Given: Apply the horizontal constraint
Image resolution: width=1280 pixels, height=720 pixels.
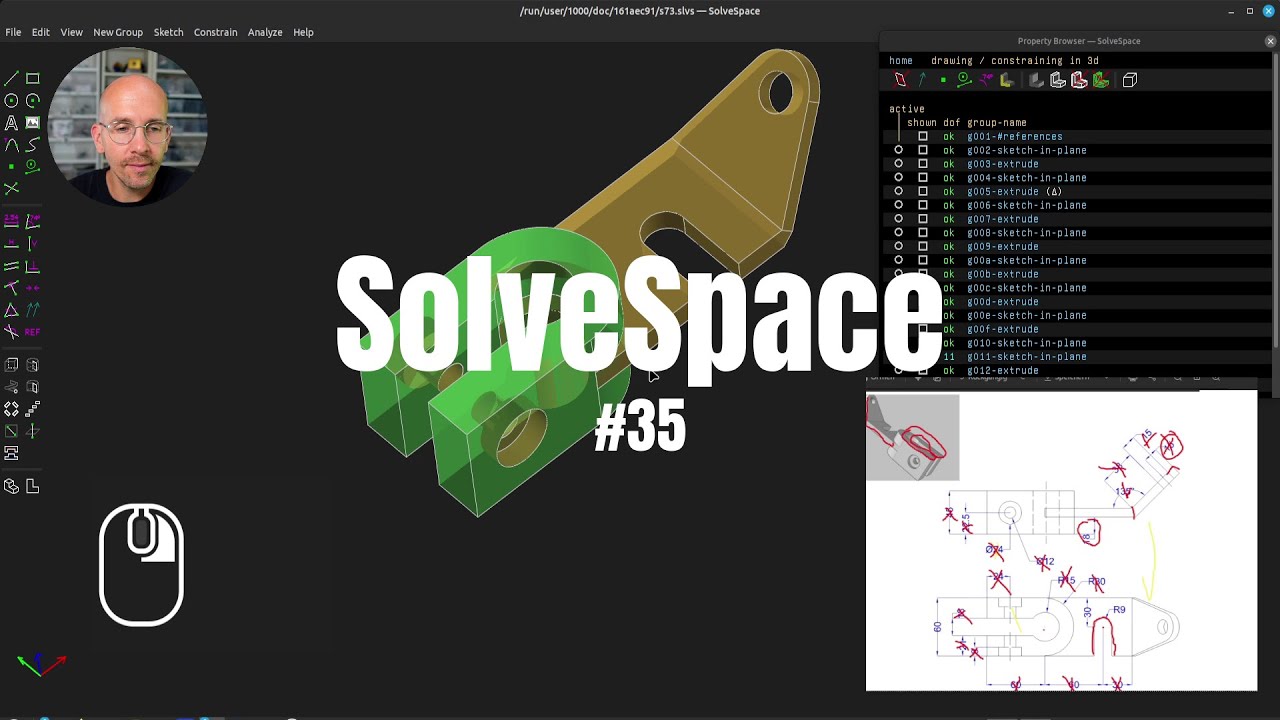Looking at the screenshot, I should point(11,243).
